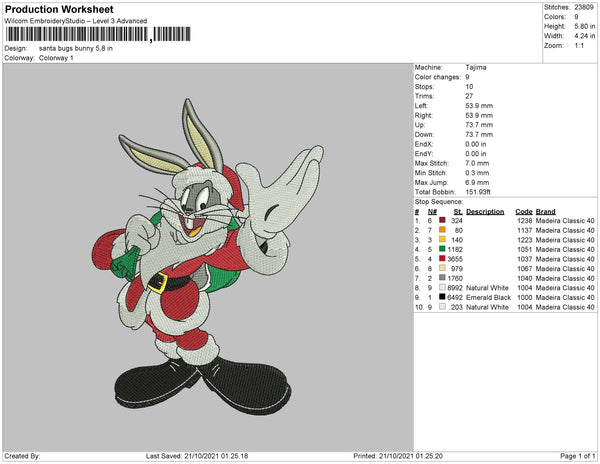Click the barcode in the header
The image size is (600, 464).
pos(98,34)
